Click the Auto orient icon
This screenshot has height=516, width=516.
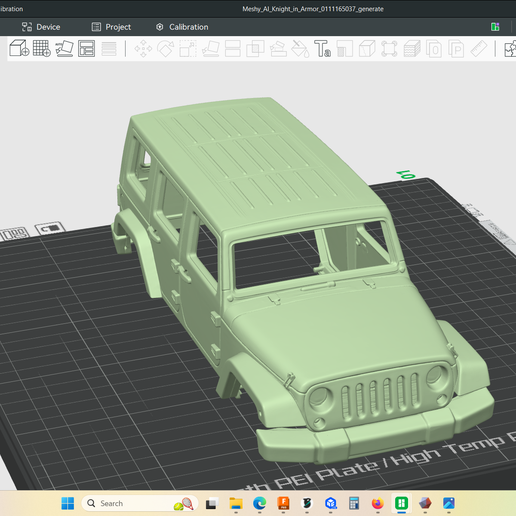click(x=64, y=49)
